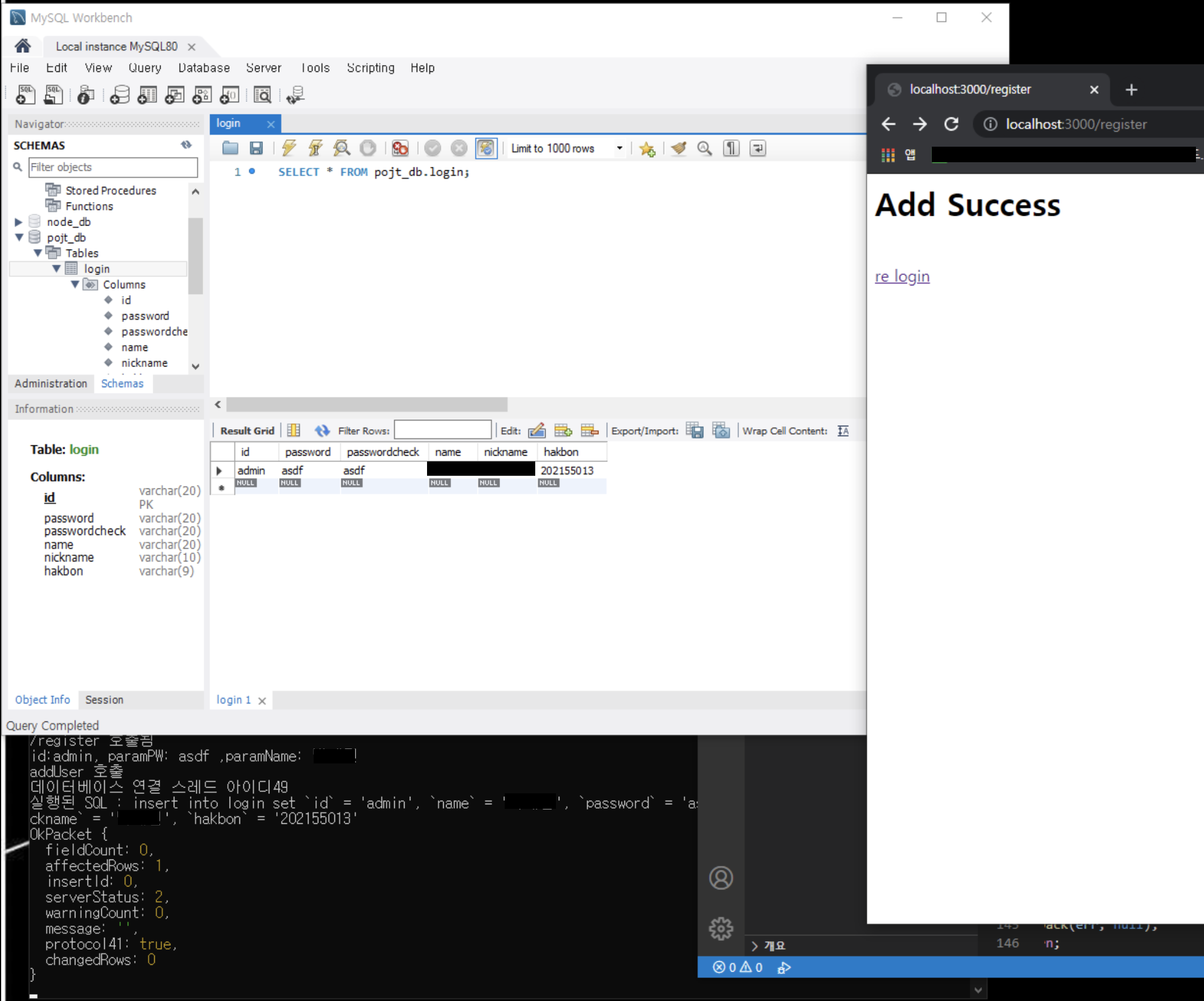Open the Database menu
The width and height of the screenshot is (1204, 1001).
coord(204,67)
